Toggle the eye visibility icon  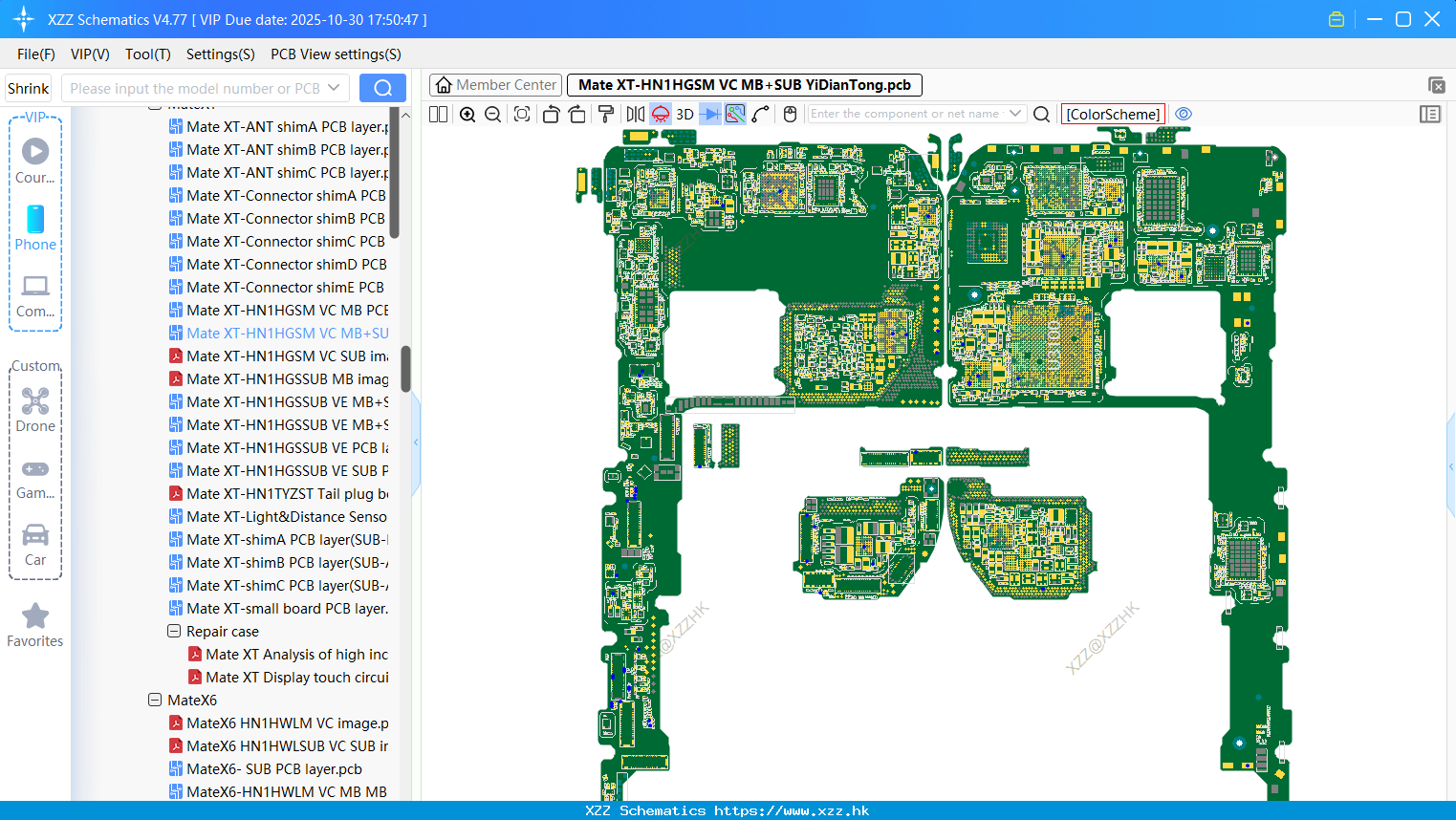(1184, 114)
